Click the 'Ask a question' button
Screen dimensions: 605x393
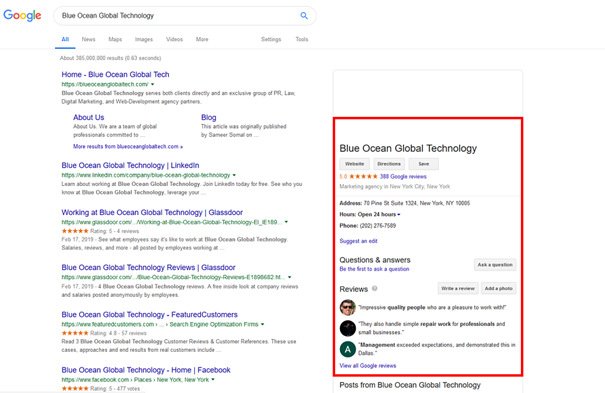(495, 265)
